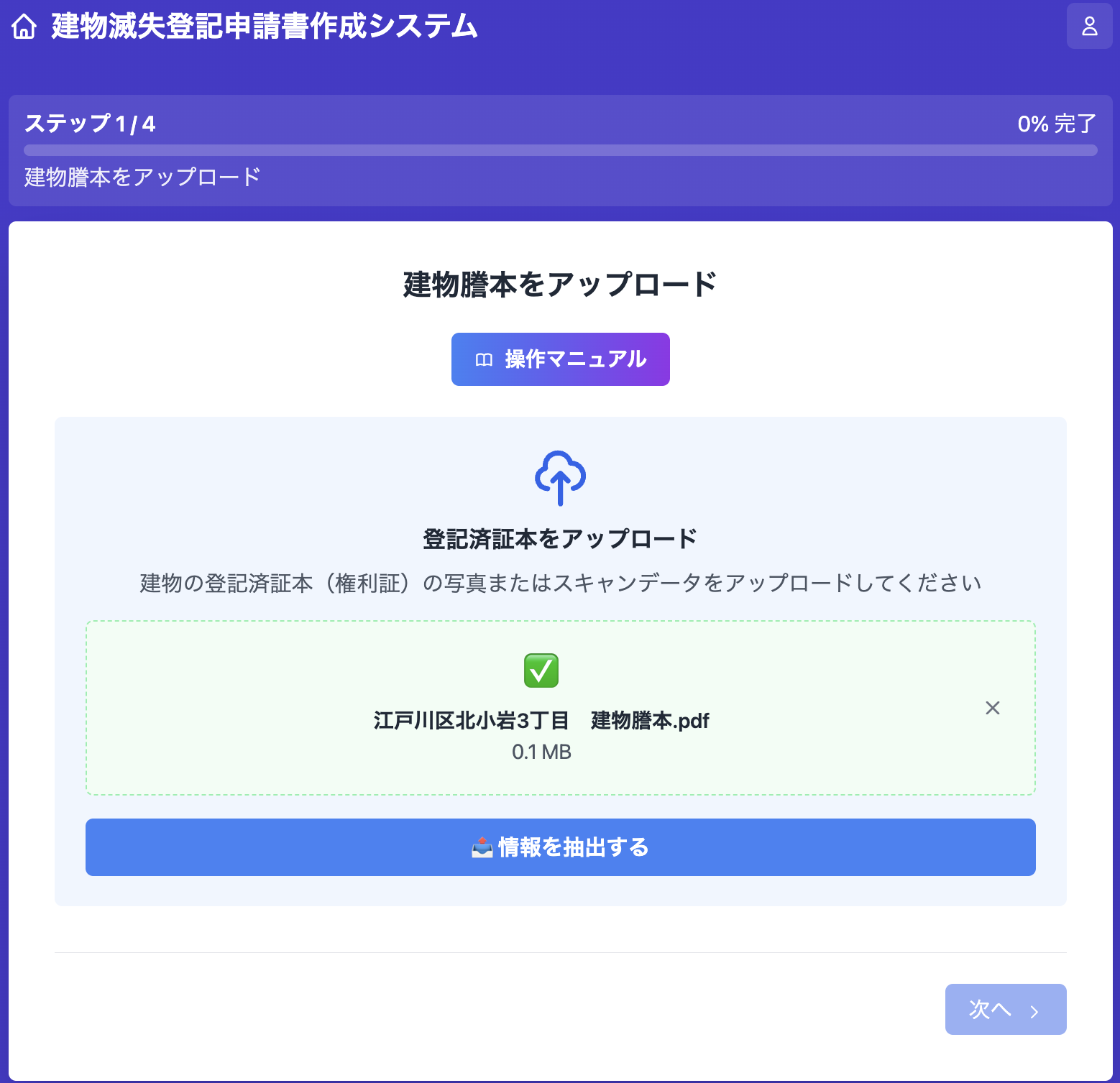Remove the uploaded 建物謄本.pdf file
Image resolution: width=1120 pixels, height=1083 pixels.
coord(993,708)
